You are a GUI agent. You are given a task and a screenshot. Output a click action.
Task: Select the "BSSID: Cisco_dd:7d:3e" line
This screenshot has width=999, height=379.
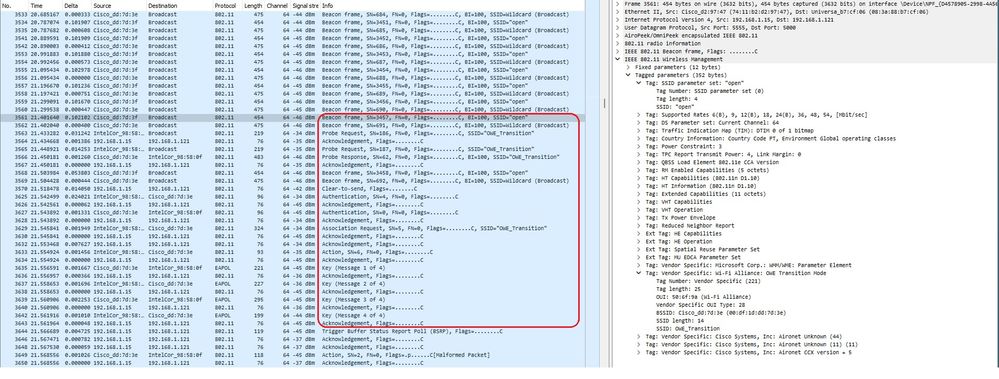pyautogui.click(x=721, y=312)
